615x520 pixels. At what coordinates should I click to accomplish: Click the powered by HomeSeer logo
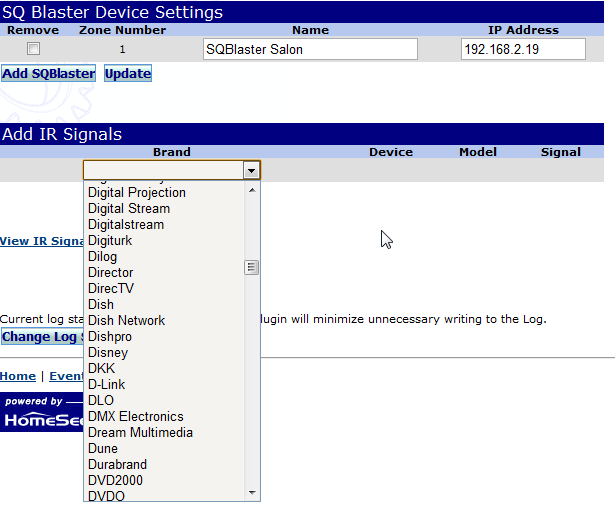42,412
